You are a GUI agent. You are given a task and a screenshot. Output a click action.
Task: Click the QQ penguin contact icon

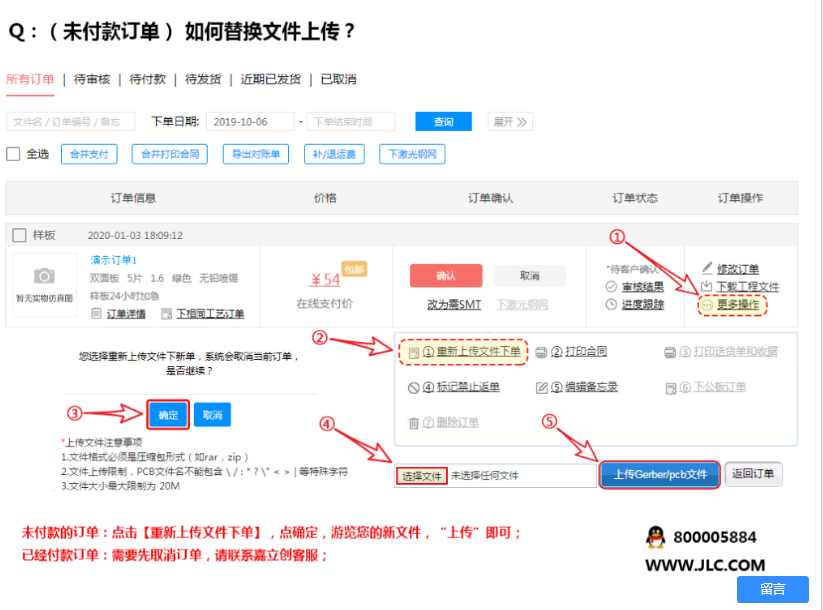pyautogui.click(x=655, y=538)
